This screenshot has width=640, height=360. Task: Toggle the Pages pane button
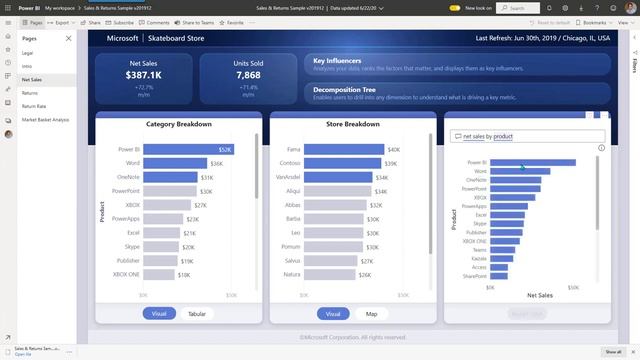click(32, 23)
